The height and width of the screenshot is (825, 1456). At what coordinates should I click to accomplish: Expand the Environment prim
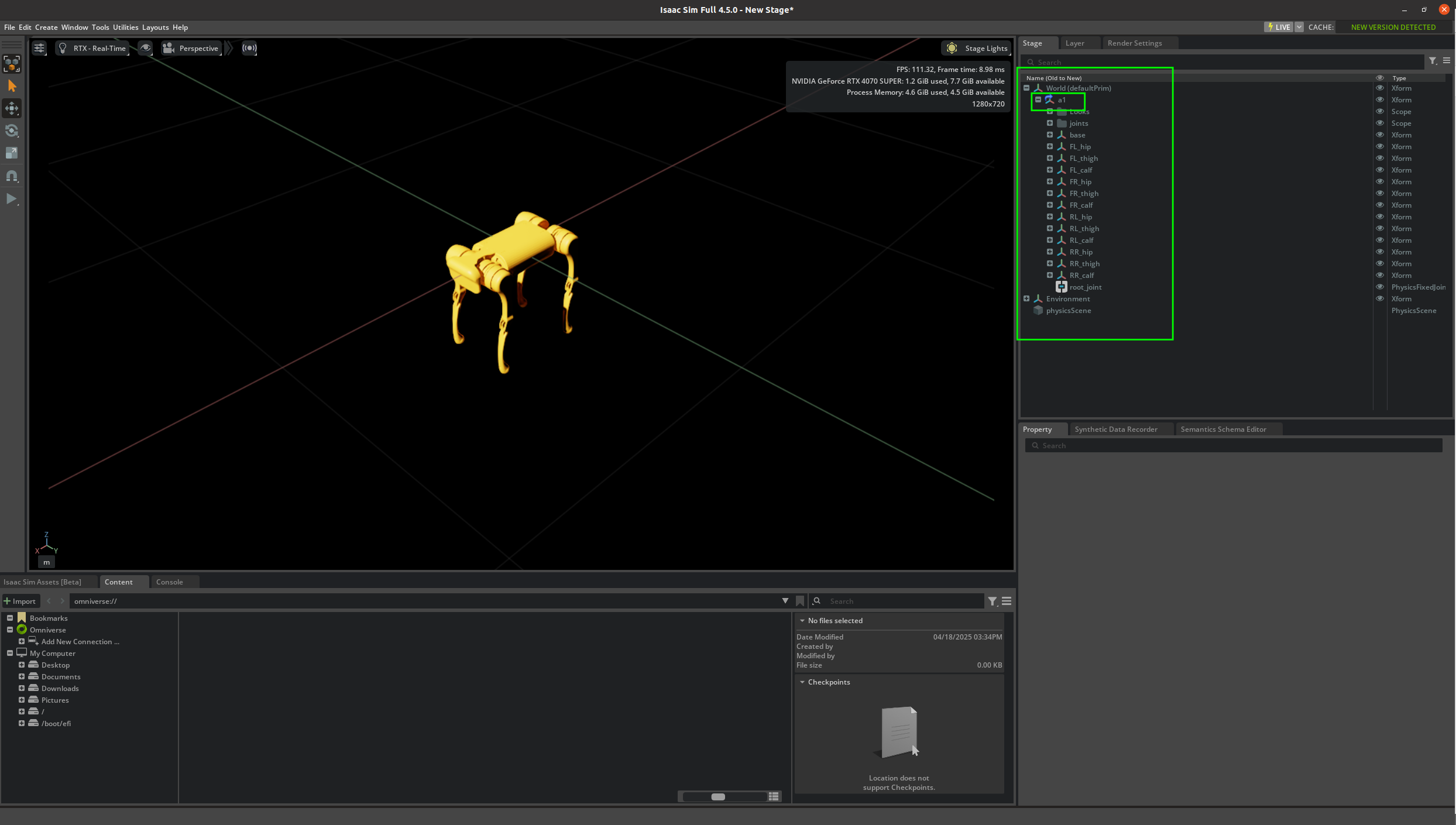tap(1026, 299)
